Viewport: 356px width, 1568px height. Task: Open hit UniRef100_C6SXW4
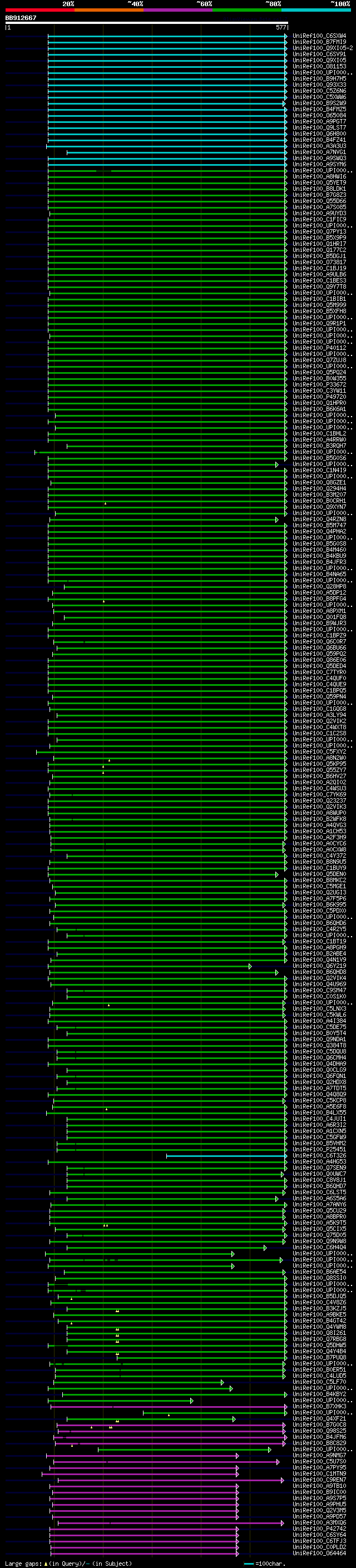point(319,36)
